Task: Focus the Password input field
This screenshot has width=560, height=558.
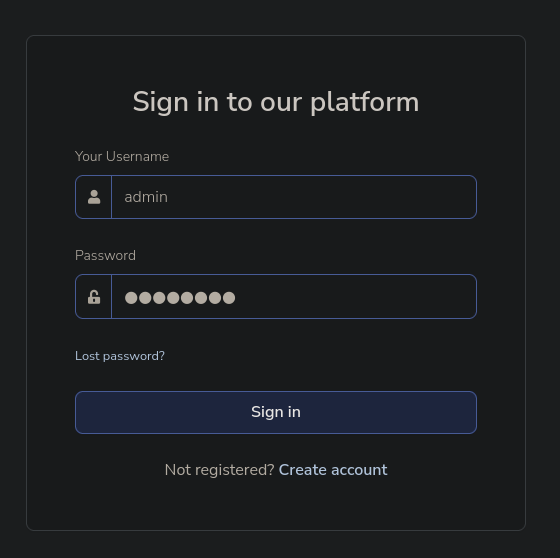Action: coord(294,297)
